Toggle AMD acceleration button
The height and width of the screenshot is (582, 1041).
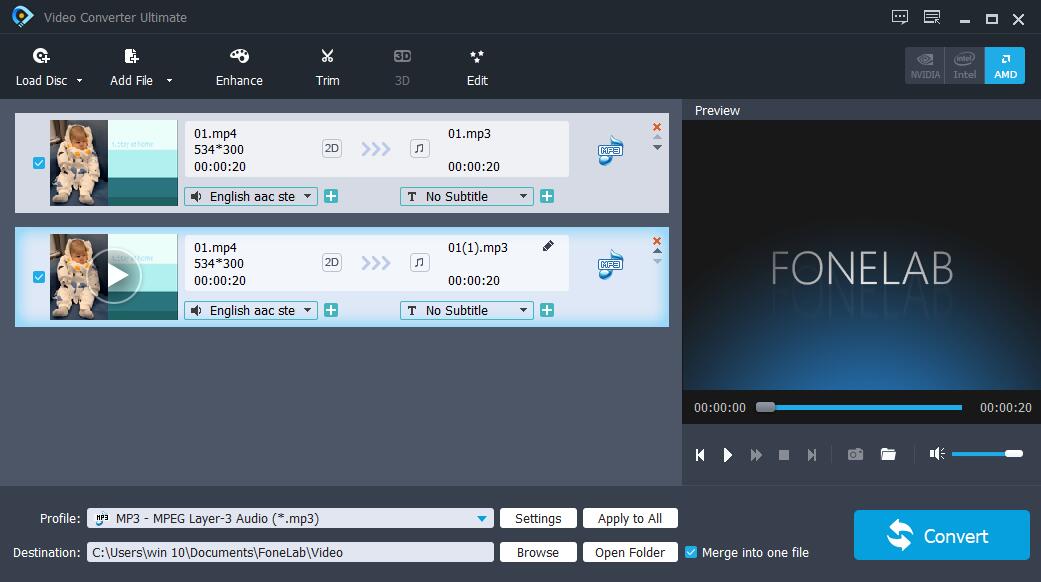[x=1005, y=65]
